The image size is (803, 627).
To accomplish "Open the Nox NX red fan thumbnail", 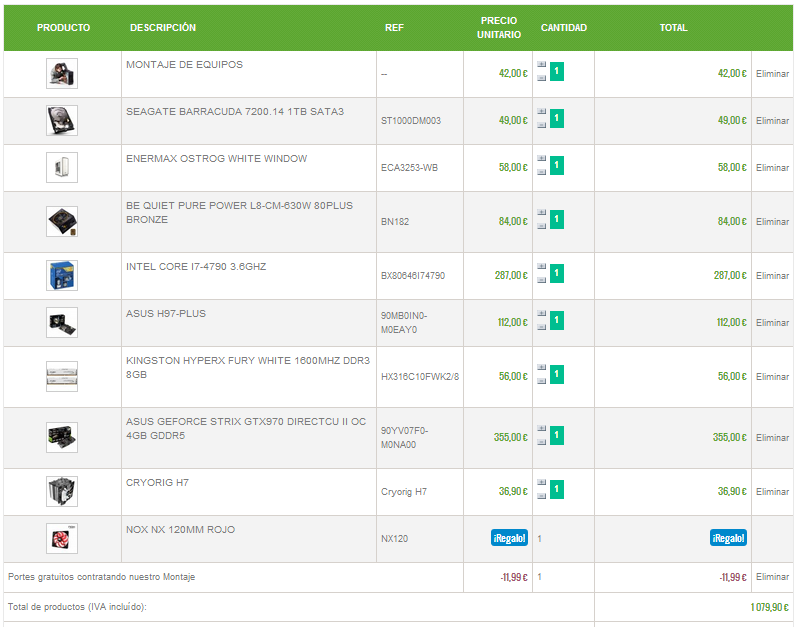I will click(62, 538).
